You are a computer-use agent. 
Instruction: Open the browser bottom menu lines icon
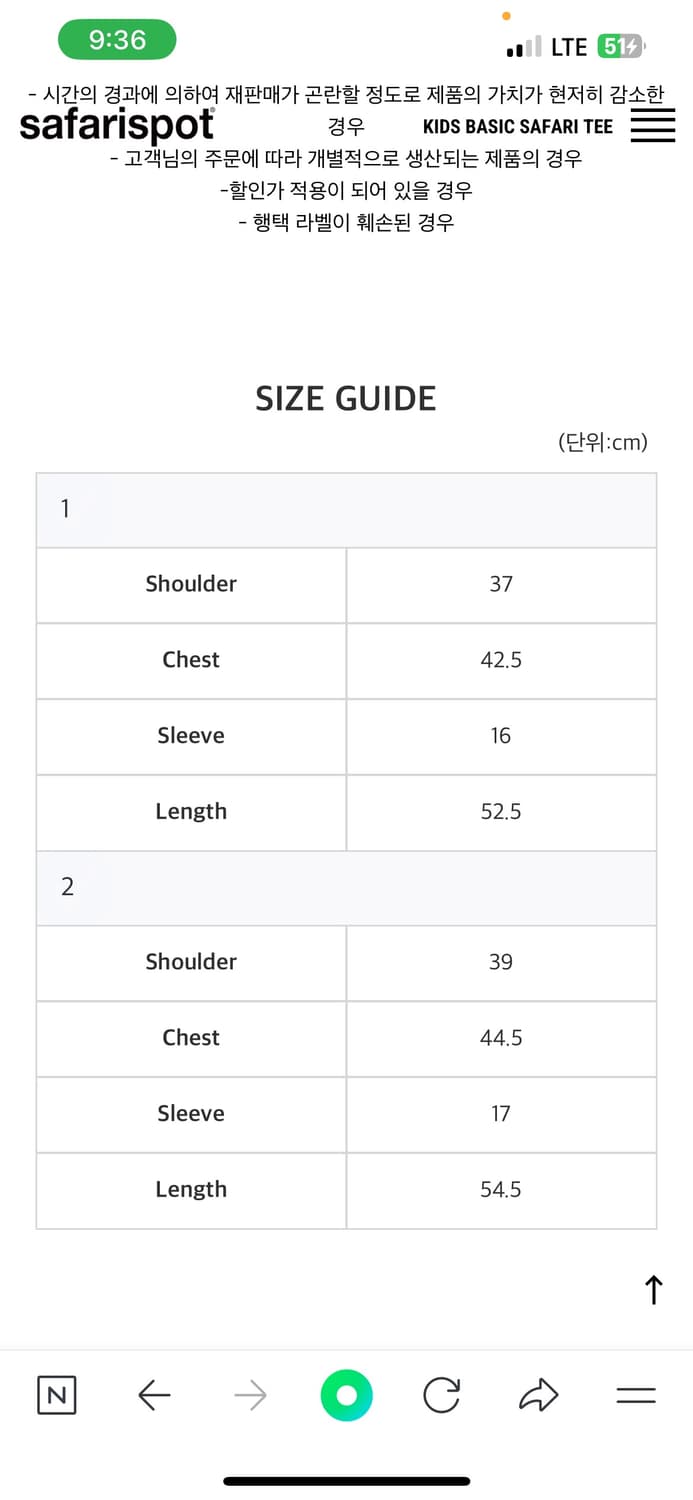[636, 1395]
